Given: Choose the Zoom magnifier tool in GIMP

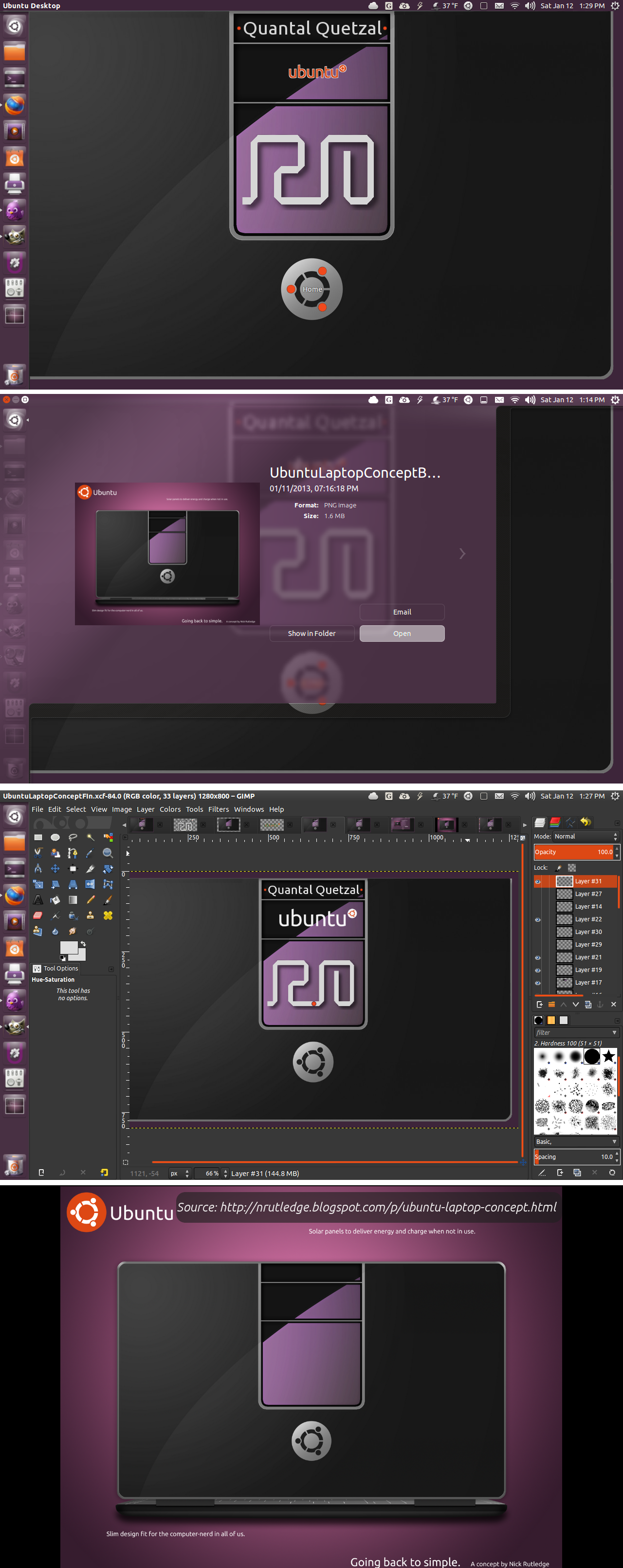Looking at the screenshot, I should [108, 853].
